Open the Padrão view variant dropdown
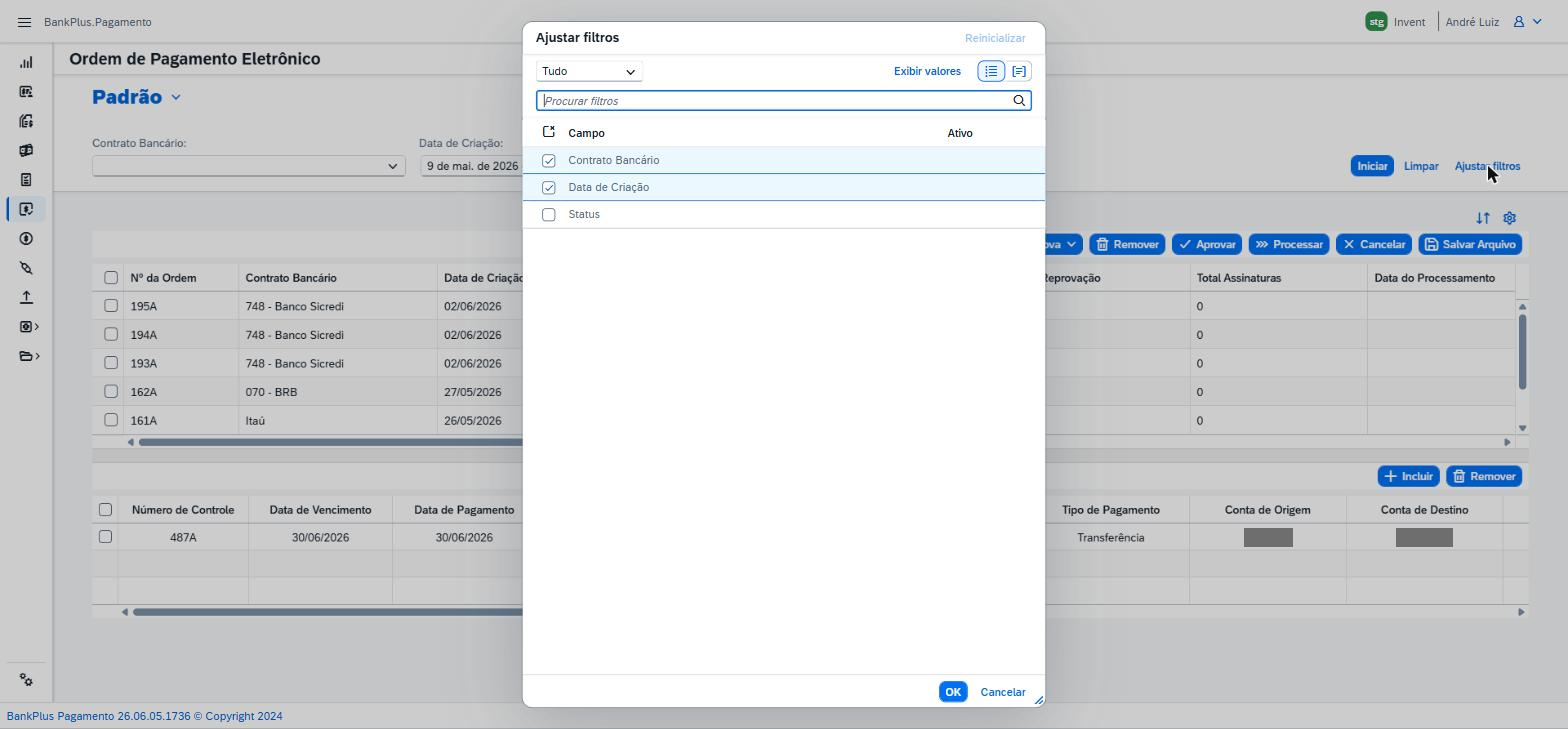1568x729 pixels. click(176, 97)
